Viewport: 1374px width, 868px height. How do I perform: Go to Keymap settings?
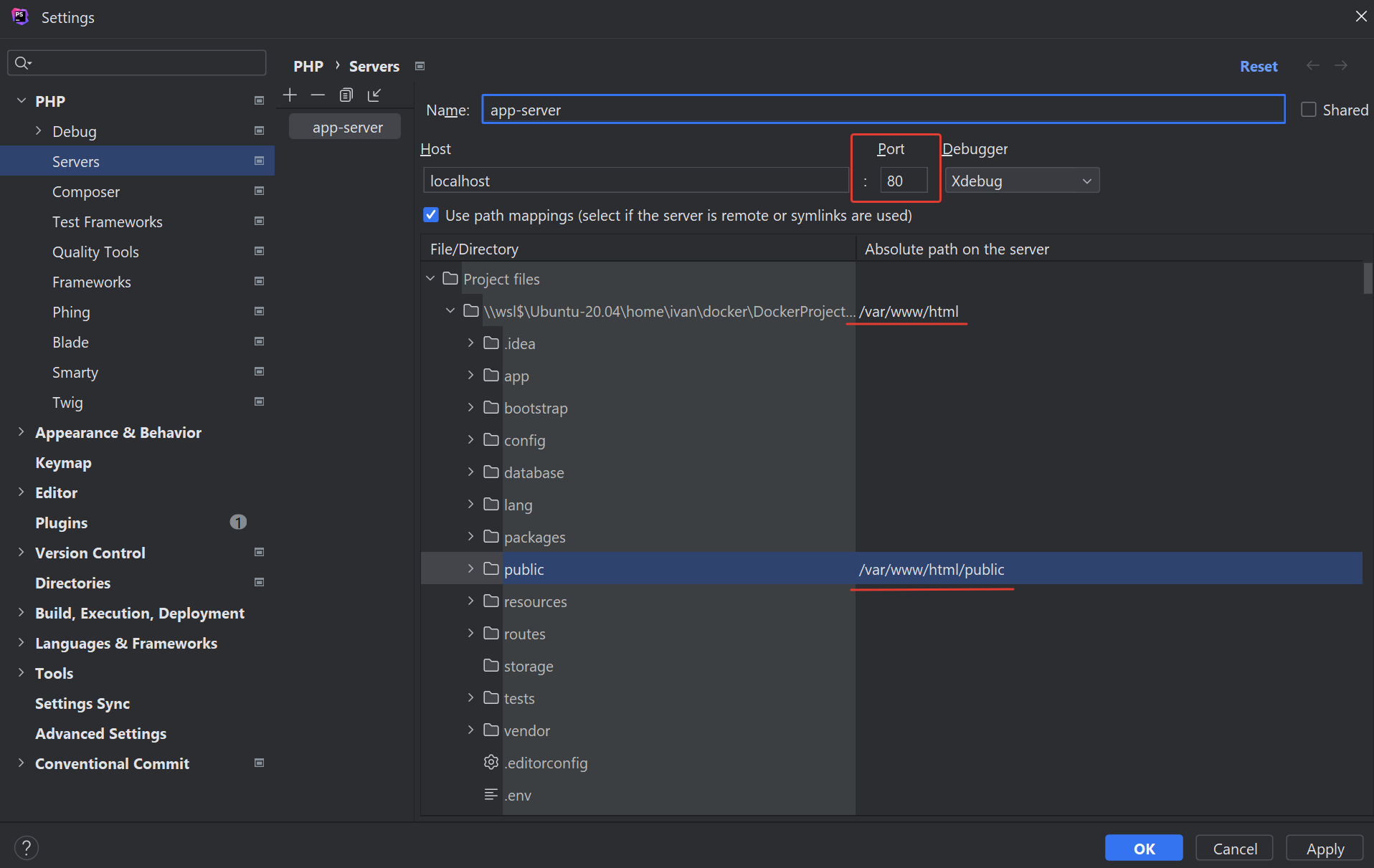[x=63, y=462]
